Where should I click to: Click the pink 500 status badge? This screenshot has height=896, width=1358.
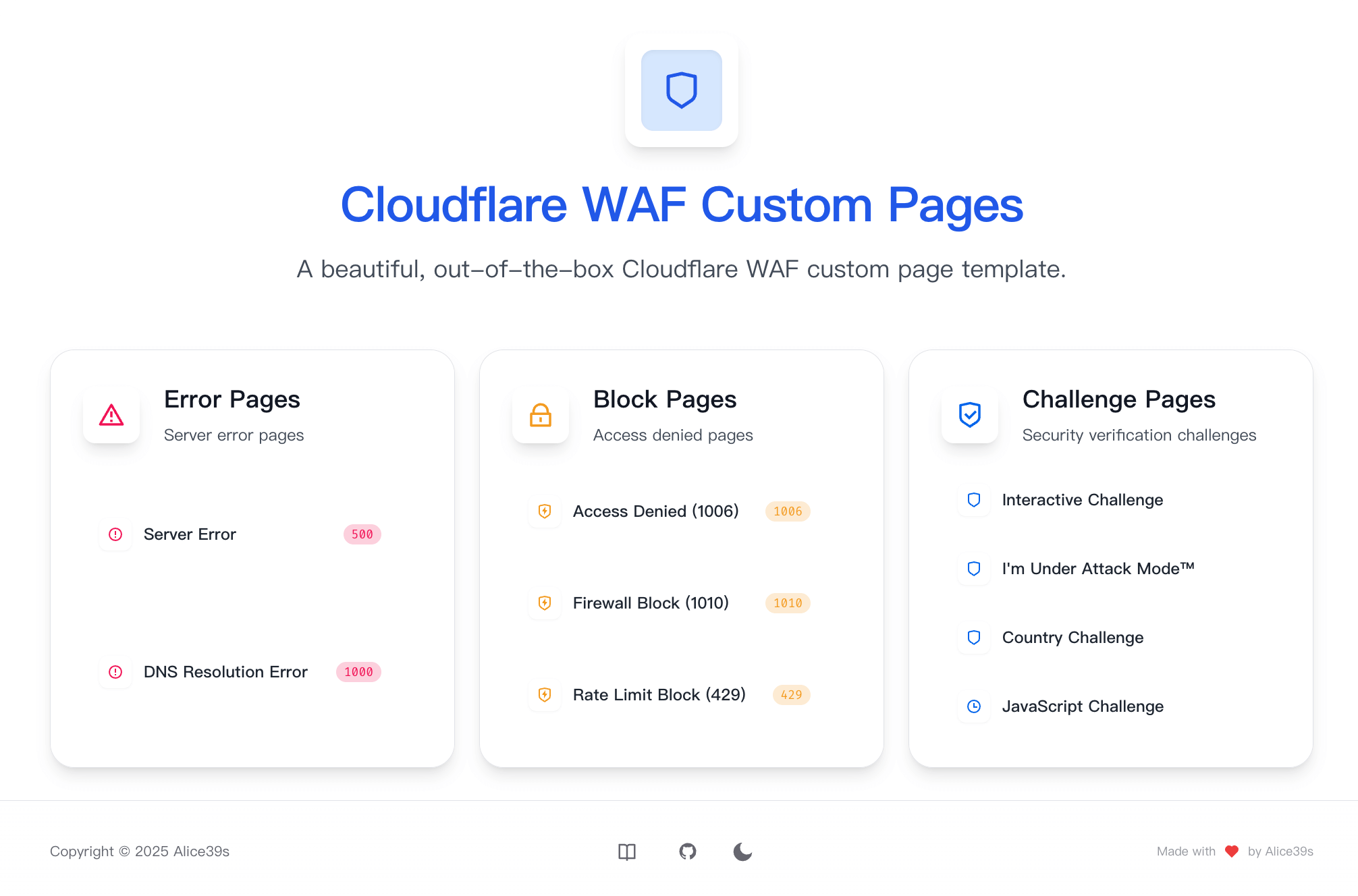pyautogui.click(x=362, y=534)
